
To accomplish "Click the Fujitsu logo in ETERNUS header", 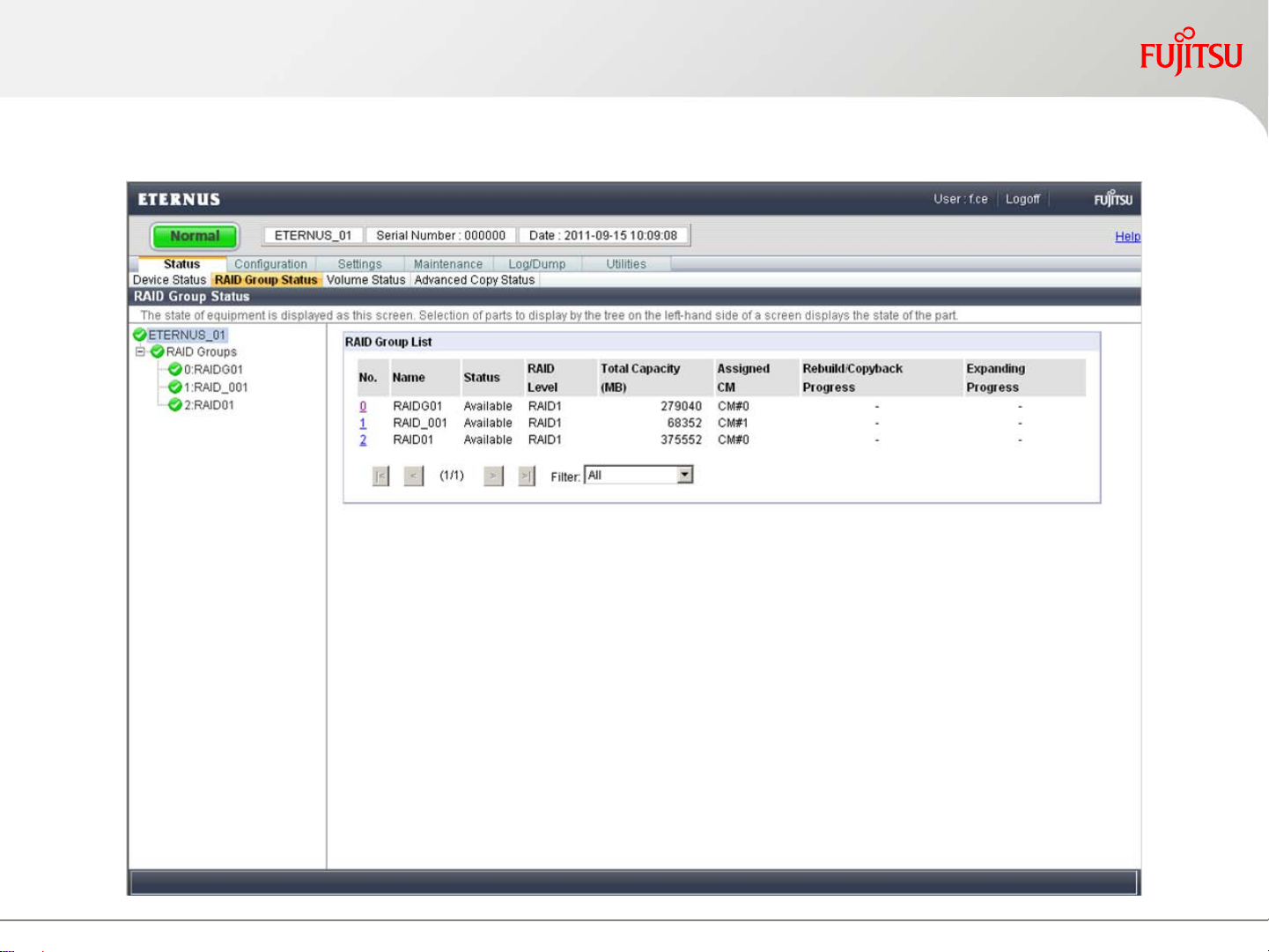I will pyautogui.click(x=1113, y=199).
